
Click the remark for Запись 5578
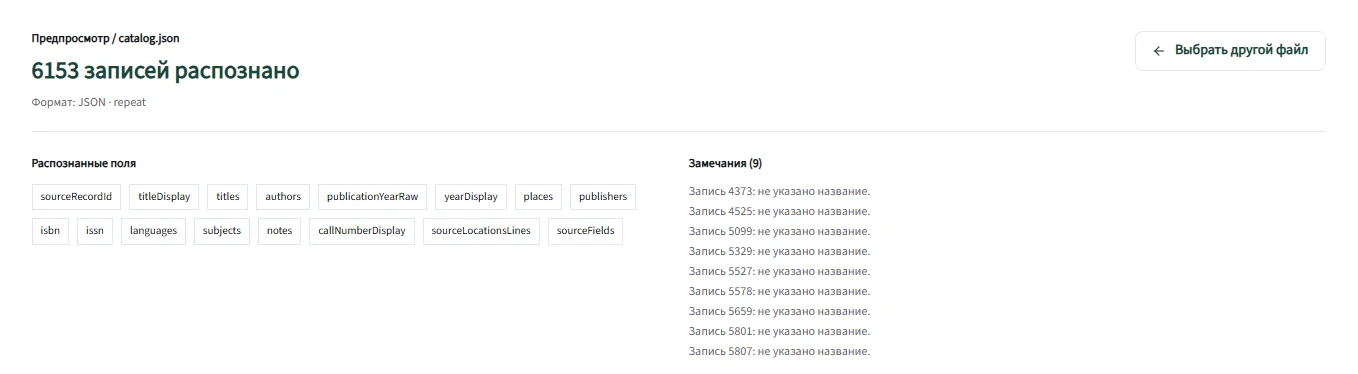(779, 291)
